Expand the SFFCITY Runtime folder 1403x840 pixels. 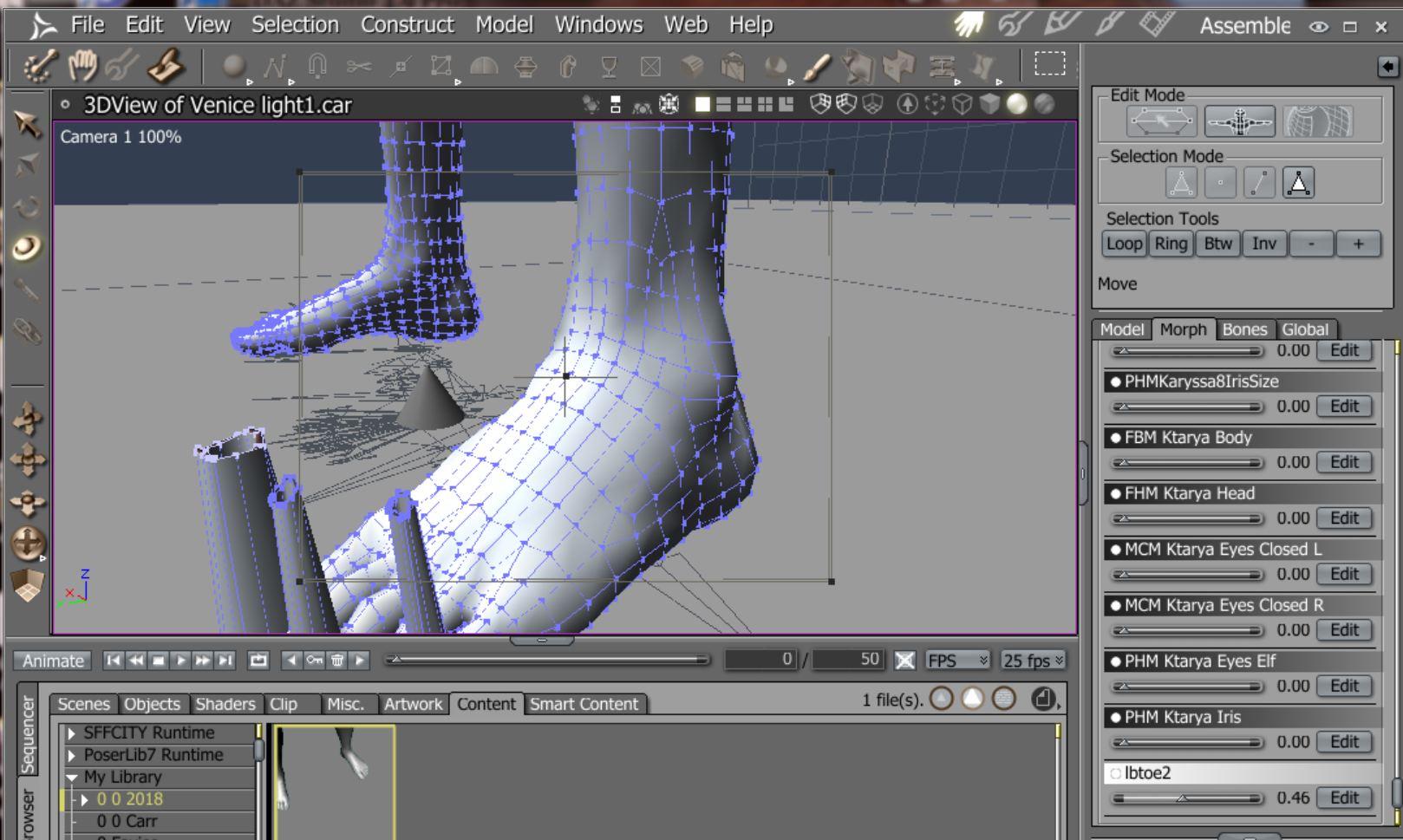click(72, 733)
